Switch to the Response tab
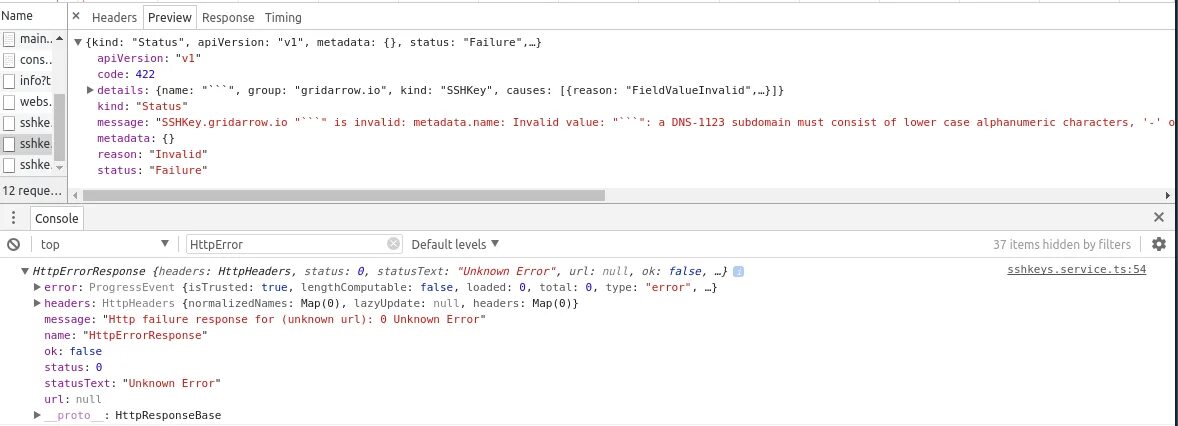 [228, 17]
